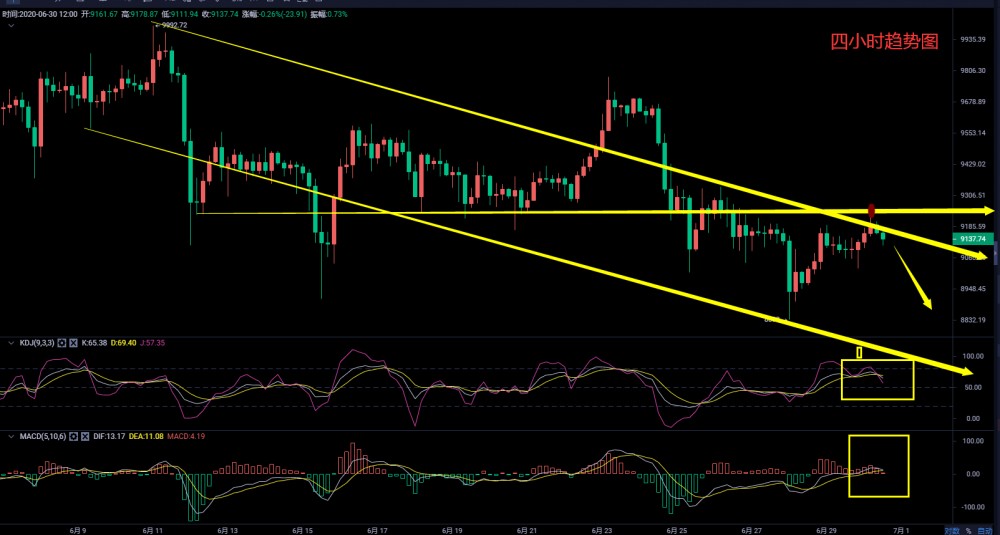Image resolution: width=1000 pixels, height=535 pixels.
Task: Click the 6月 23 date on time axis
Action: click(601, 529)
